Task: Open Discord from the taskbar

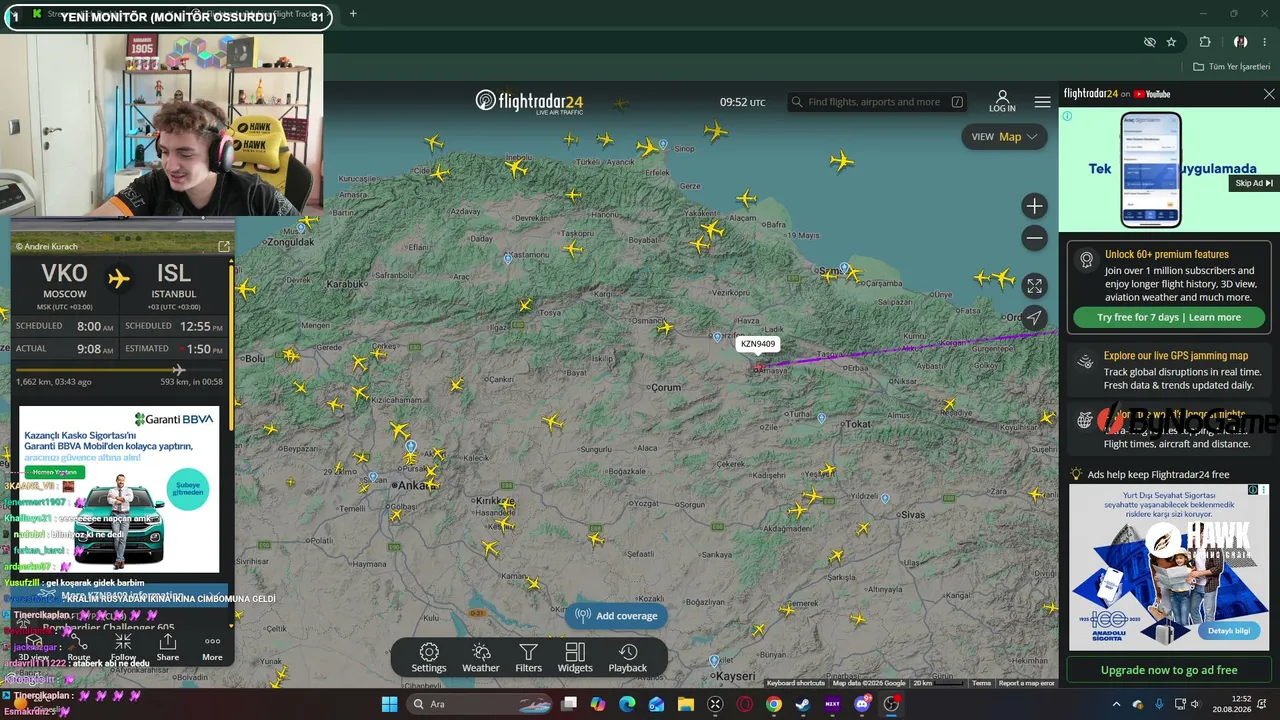Action: pyautogui.click(x=862, y=704)
